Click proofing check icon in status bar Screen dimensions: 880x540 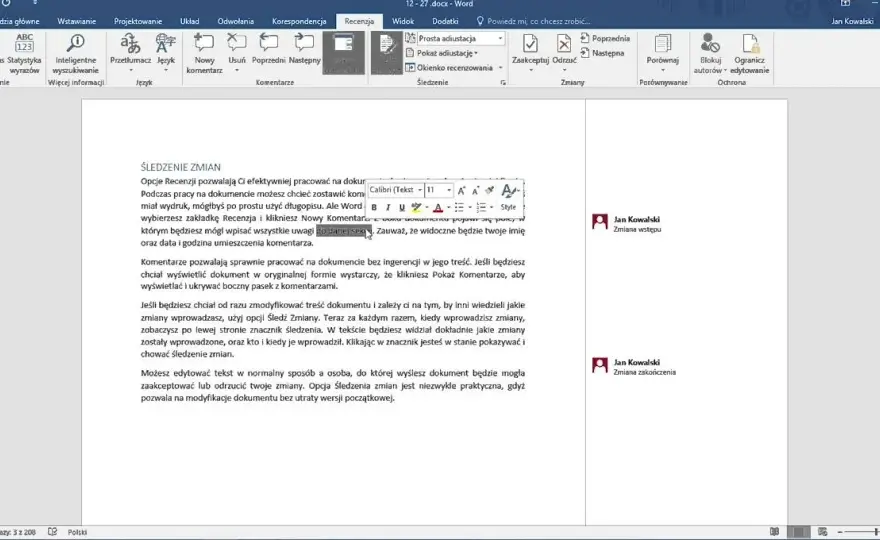[52, 532]
